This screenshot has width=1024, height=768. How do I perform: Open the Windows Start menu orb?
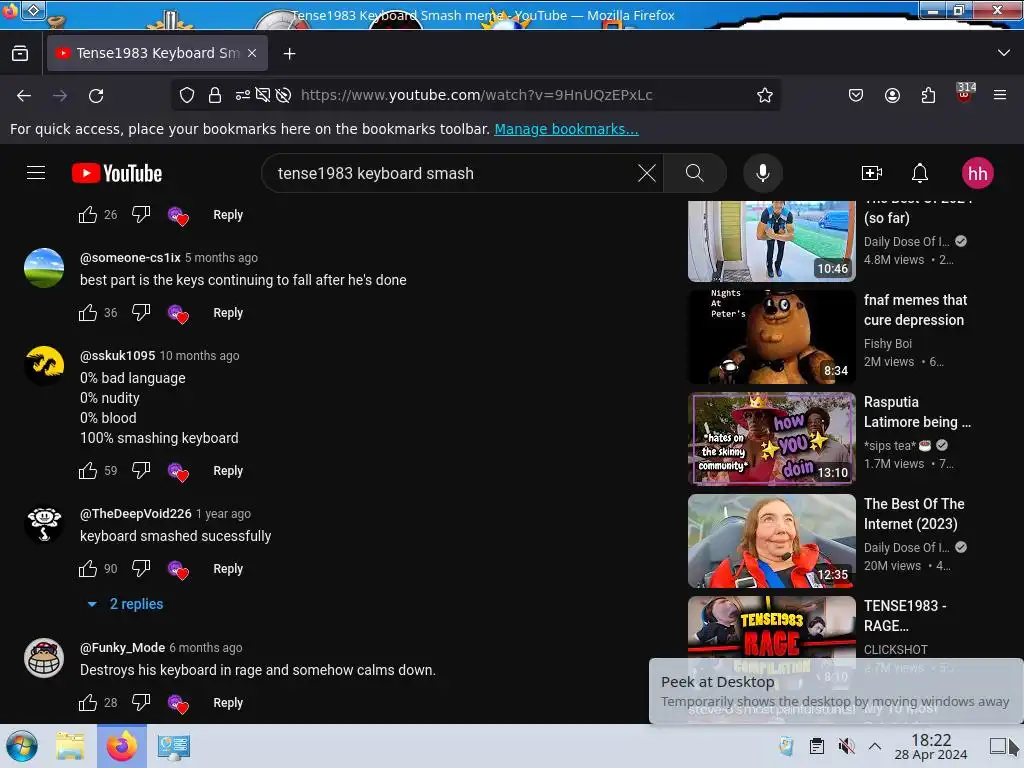[x=22, y=746]
